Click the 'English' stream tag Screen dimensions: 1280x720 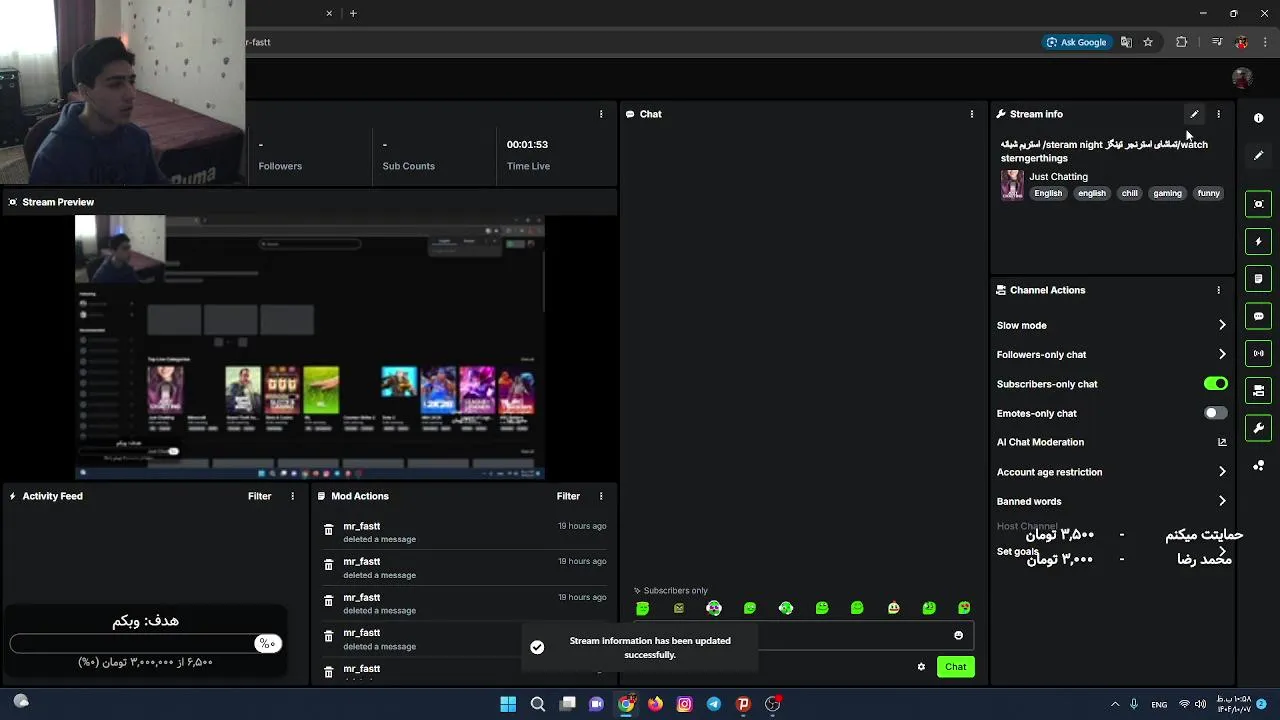(x=1048, y=193)
